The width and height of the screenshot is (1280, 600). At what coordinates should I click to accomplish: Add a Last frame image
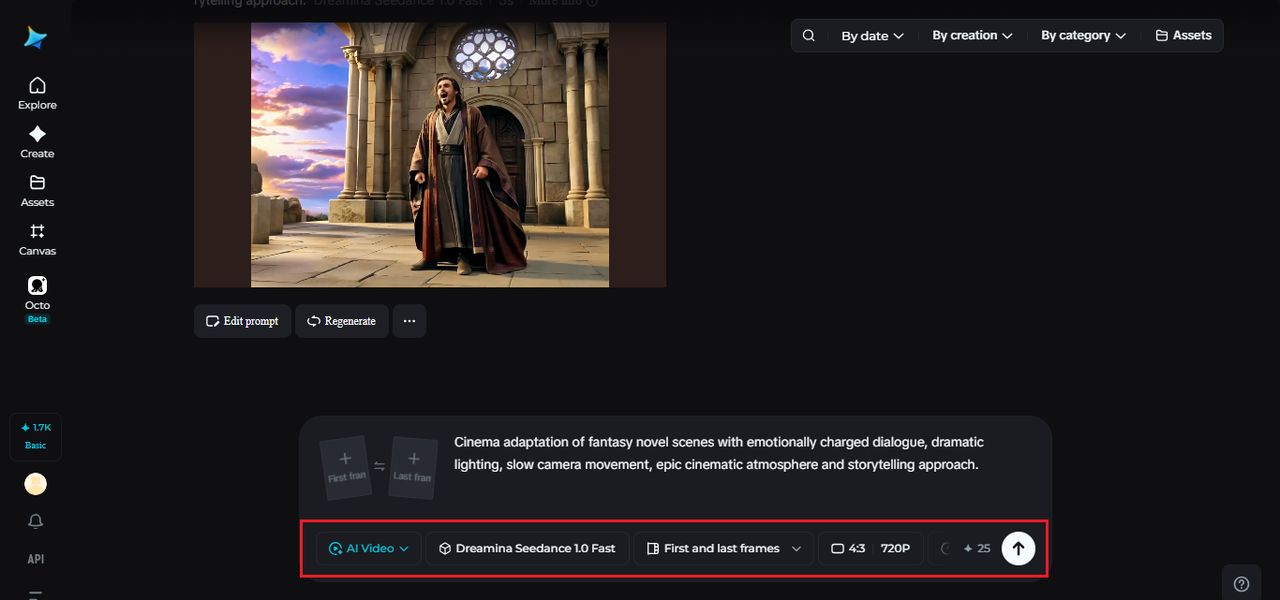413,468
